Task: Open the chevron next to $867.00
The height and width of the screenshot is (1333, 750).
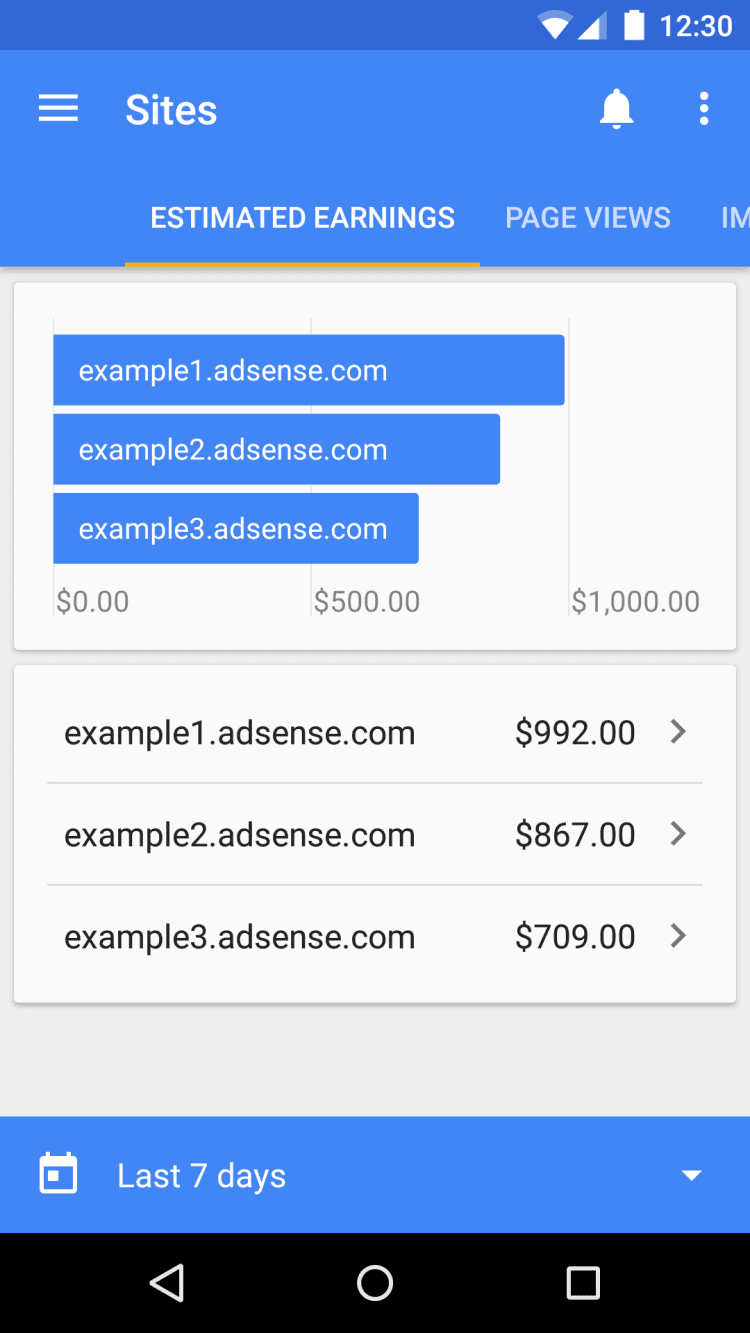Action: 678,833
